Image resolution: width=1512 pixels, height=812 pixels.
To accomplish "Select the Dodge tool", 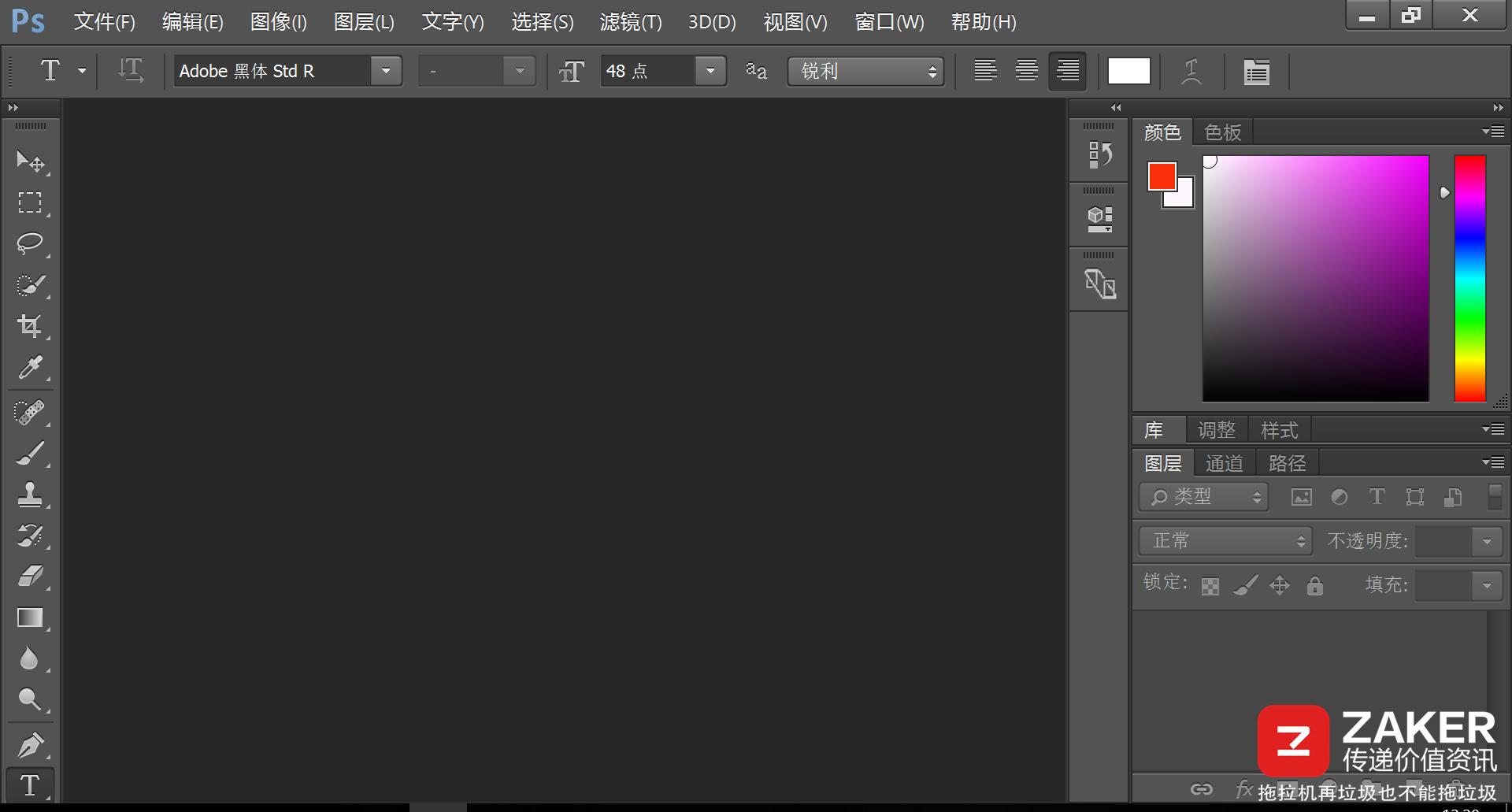I will point(31,699).
